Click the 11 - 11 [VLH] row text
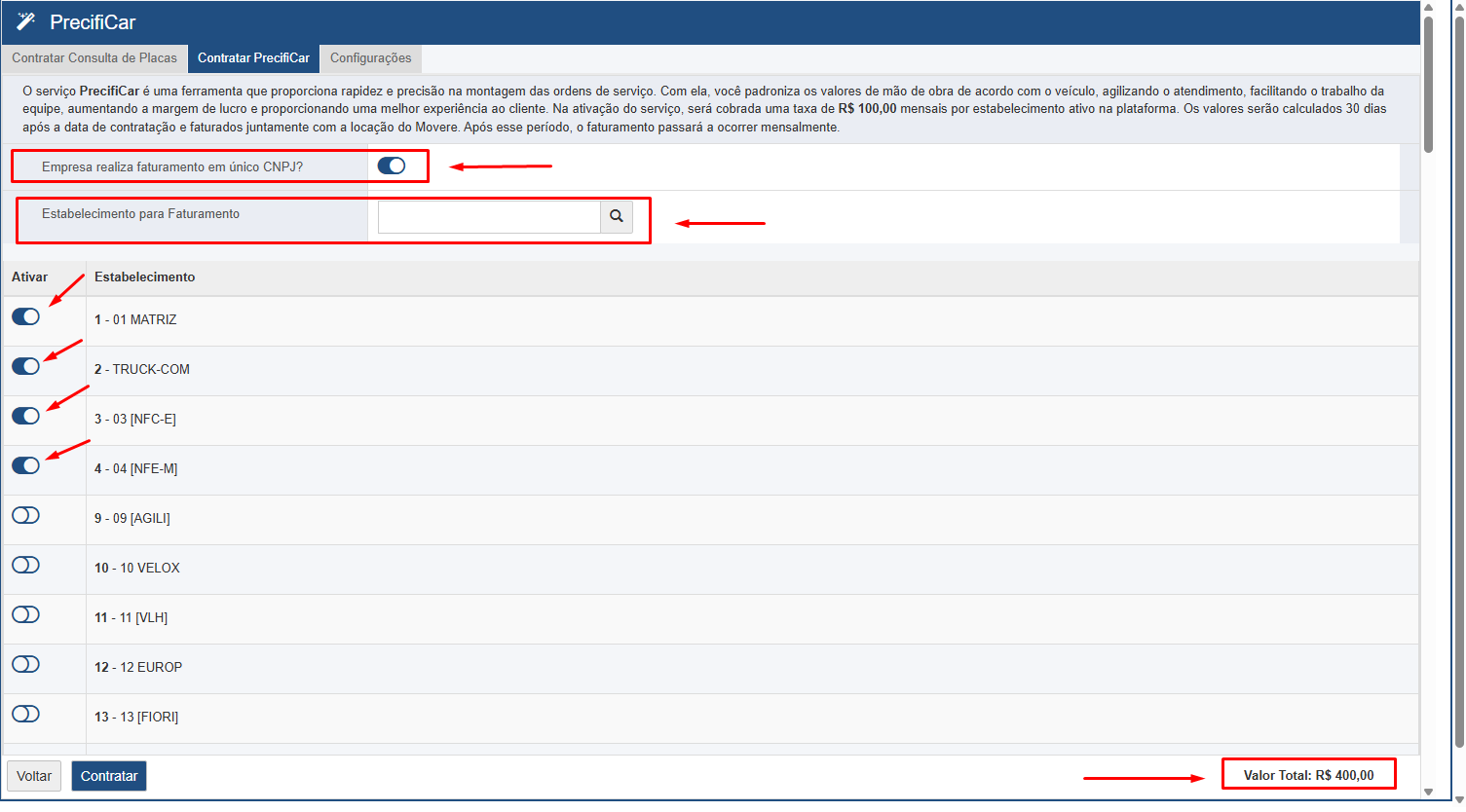 click(132, 617)
